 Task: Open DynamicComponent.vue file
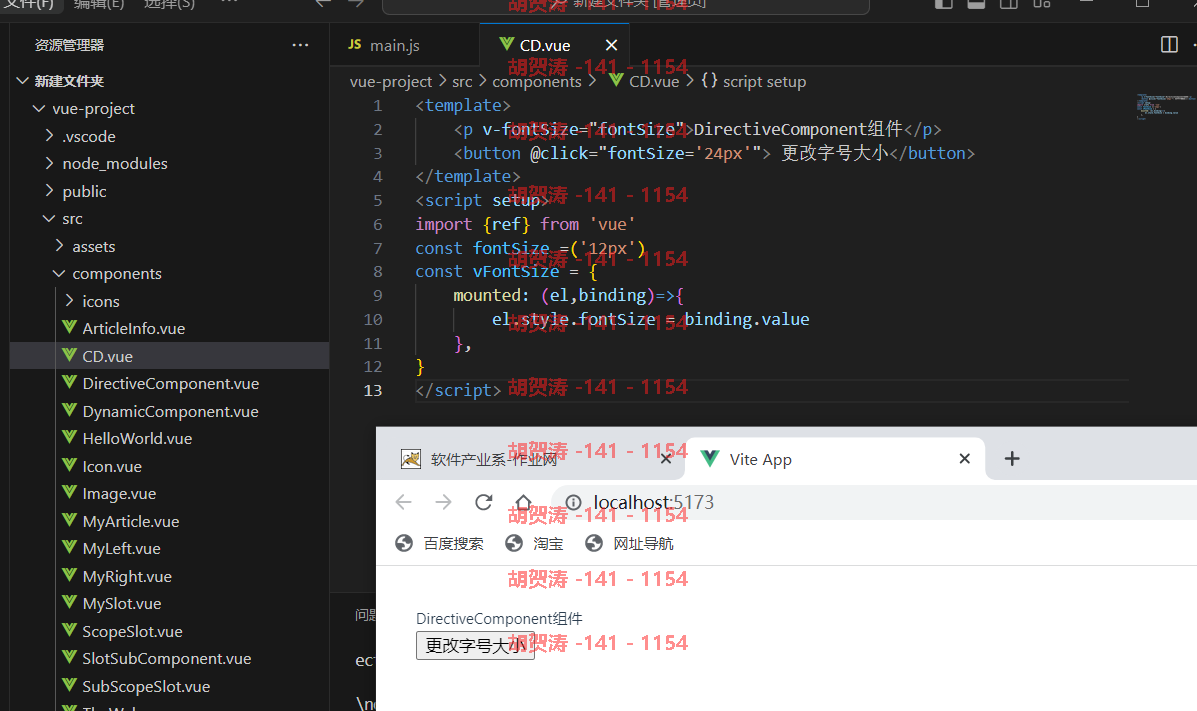pos(169,411)
